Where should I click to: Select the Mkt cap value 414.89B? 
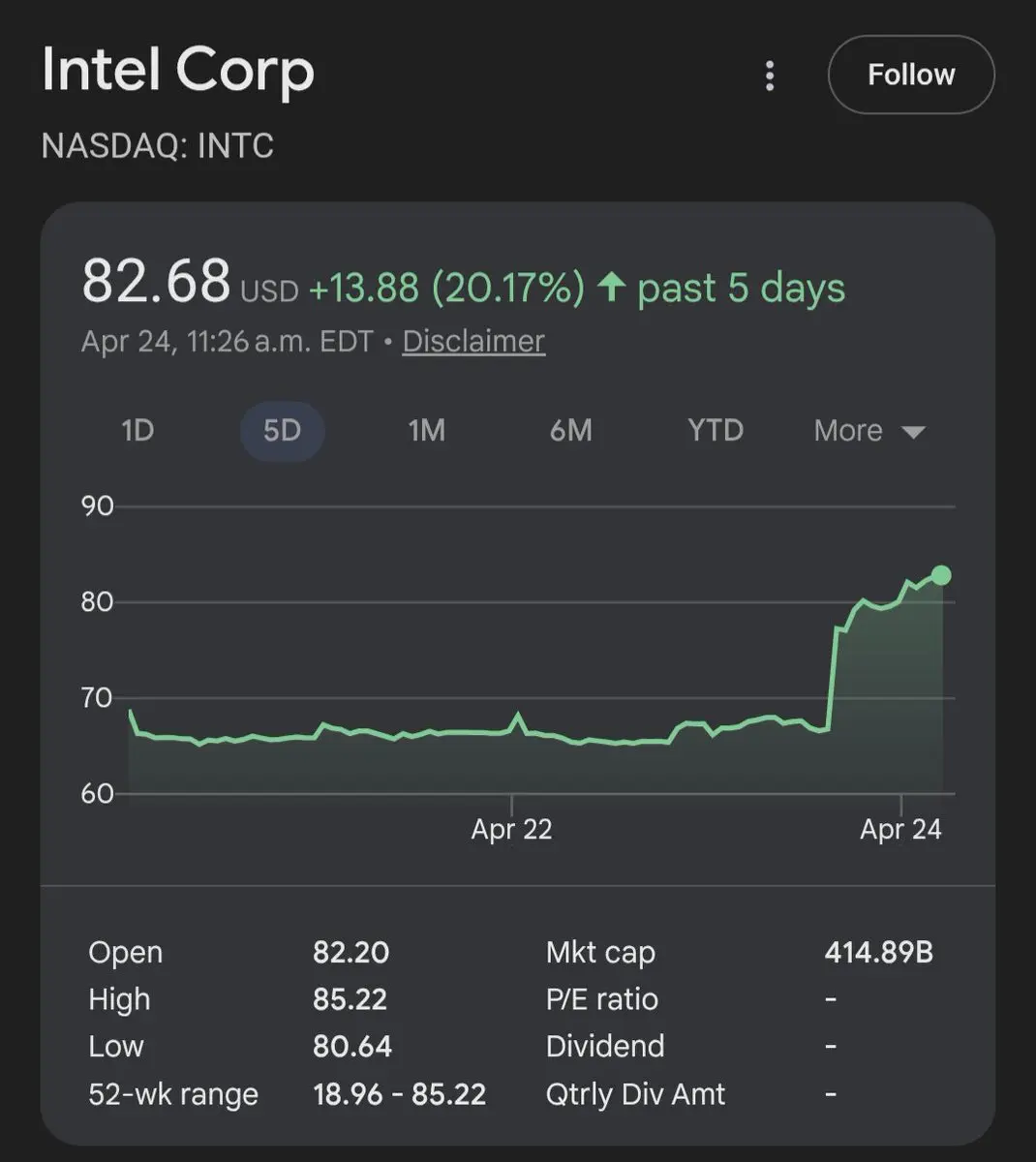click(x=878, y=952)
